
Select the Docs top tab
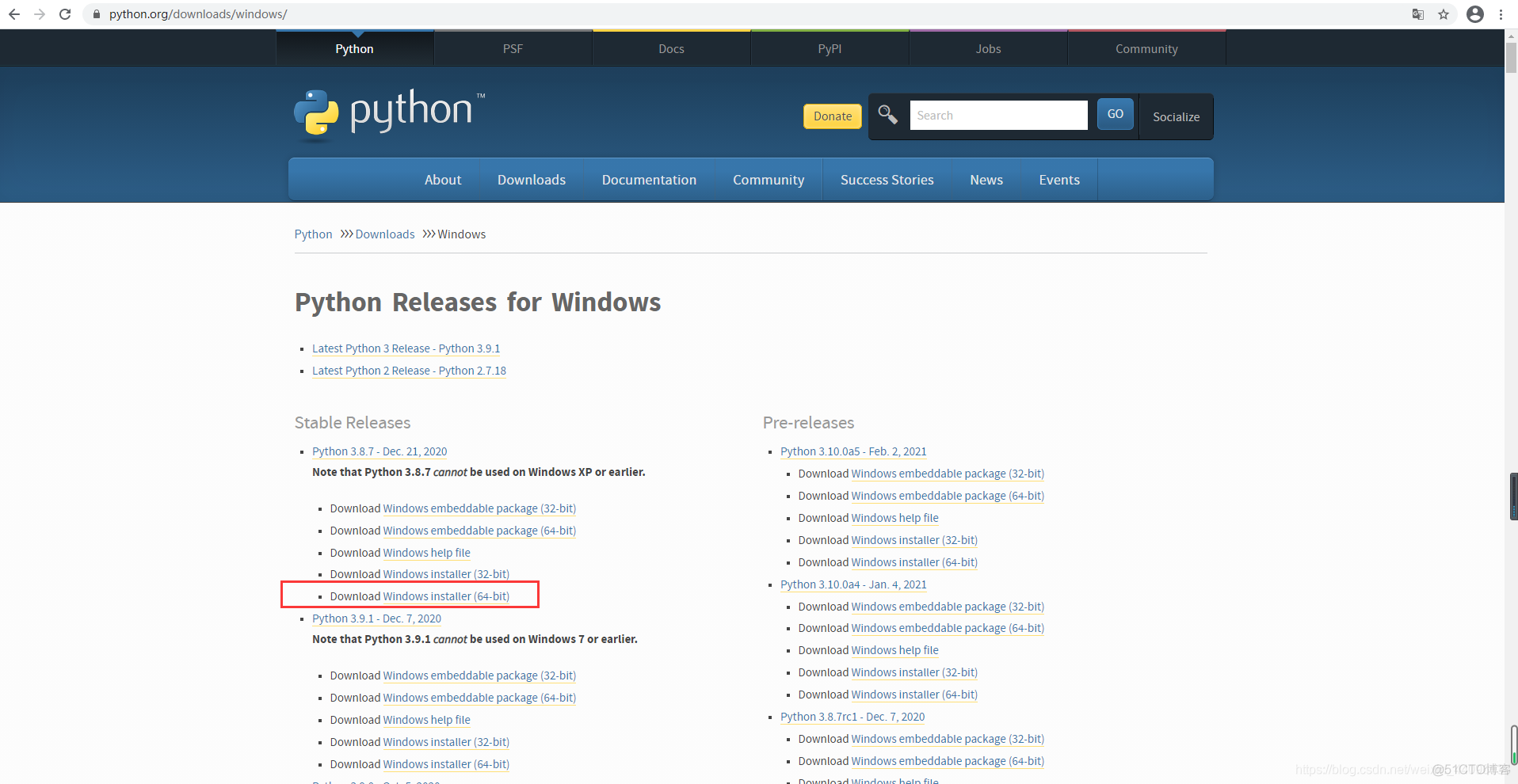671,49
